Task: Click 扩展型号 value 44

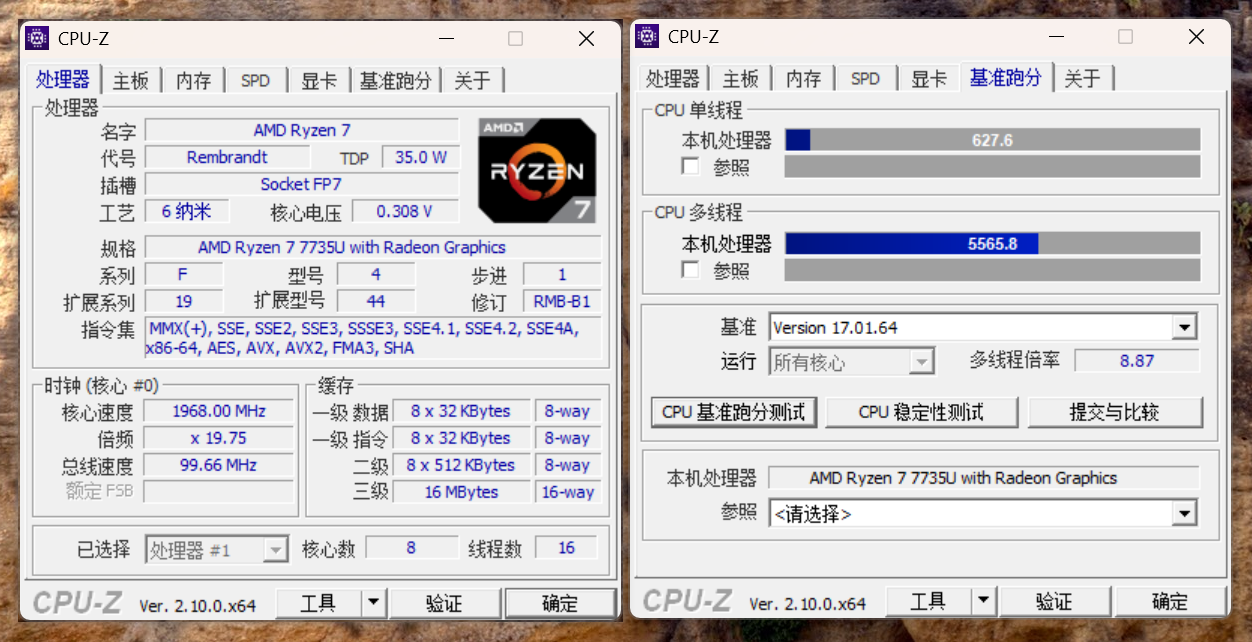Action: [376, 301]
